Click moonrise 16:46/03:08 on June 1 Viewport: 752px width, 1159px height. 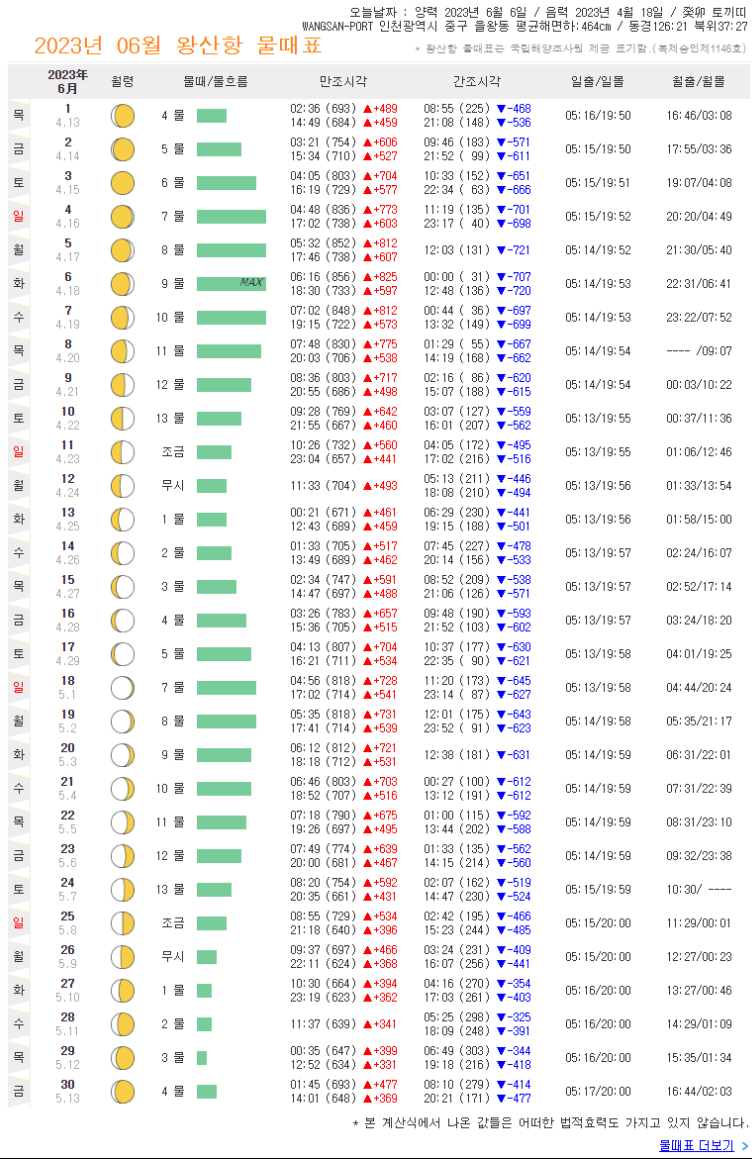click(699, 116)
